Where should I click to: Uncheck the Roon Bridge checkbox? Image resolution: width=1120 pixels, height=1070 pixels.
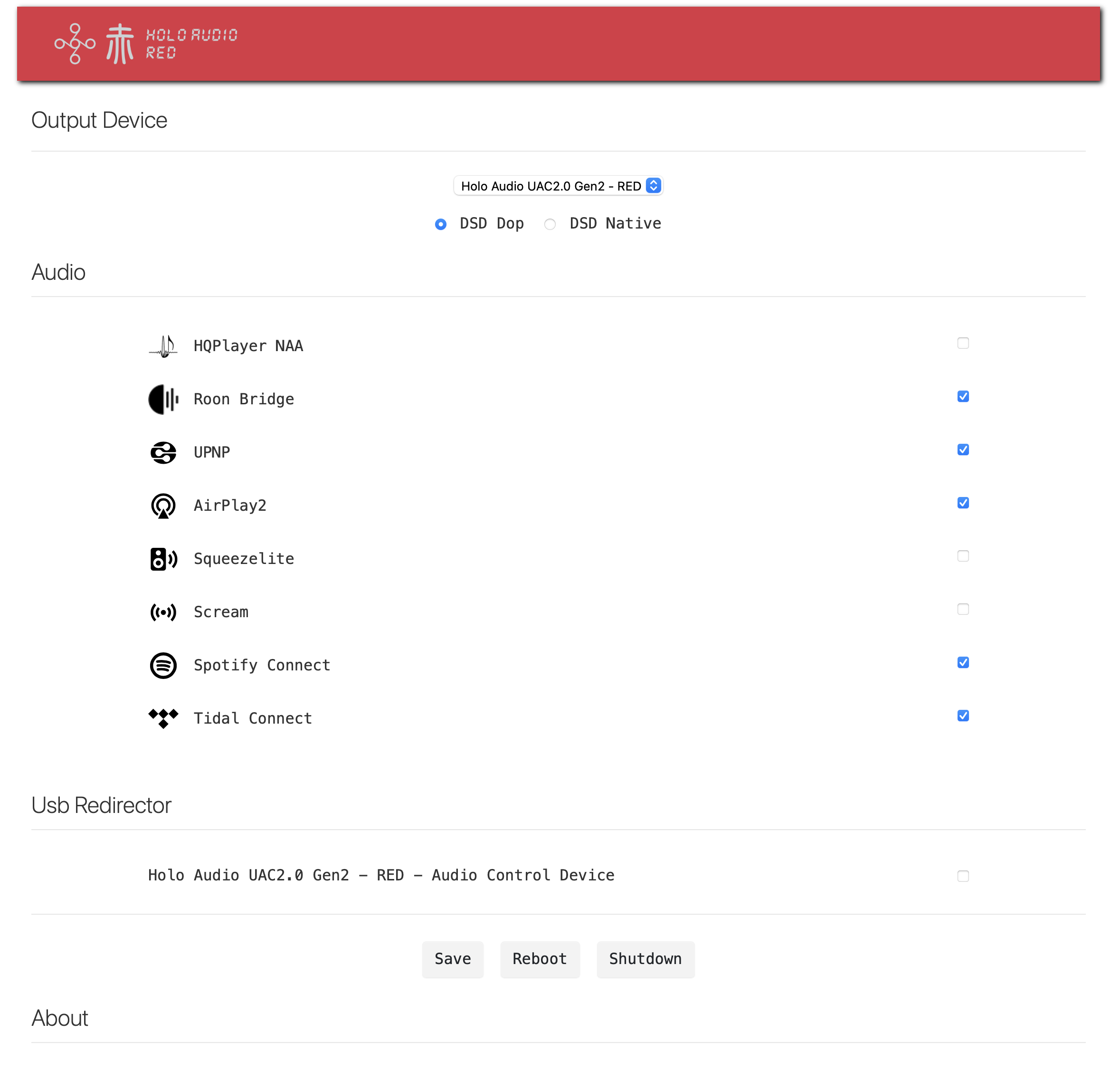(x=963, y=396)
